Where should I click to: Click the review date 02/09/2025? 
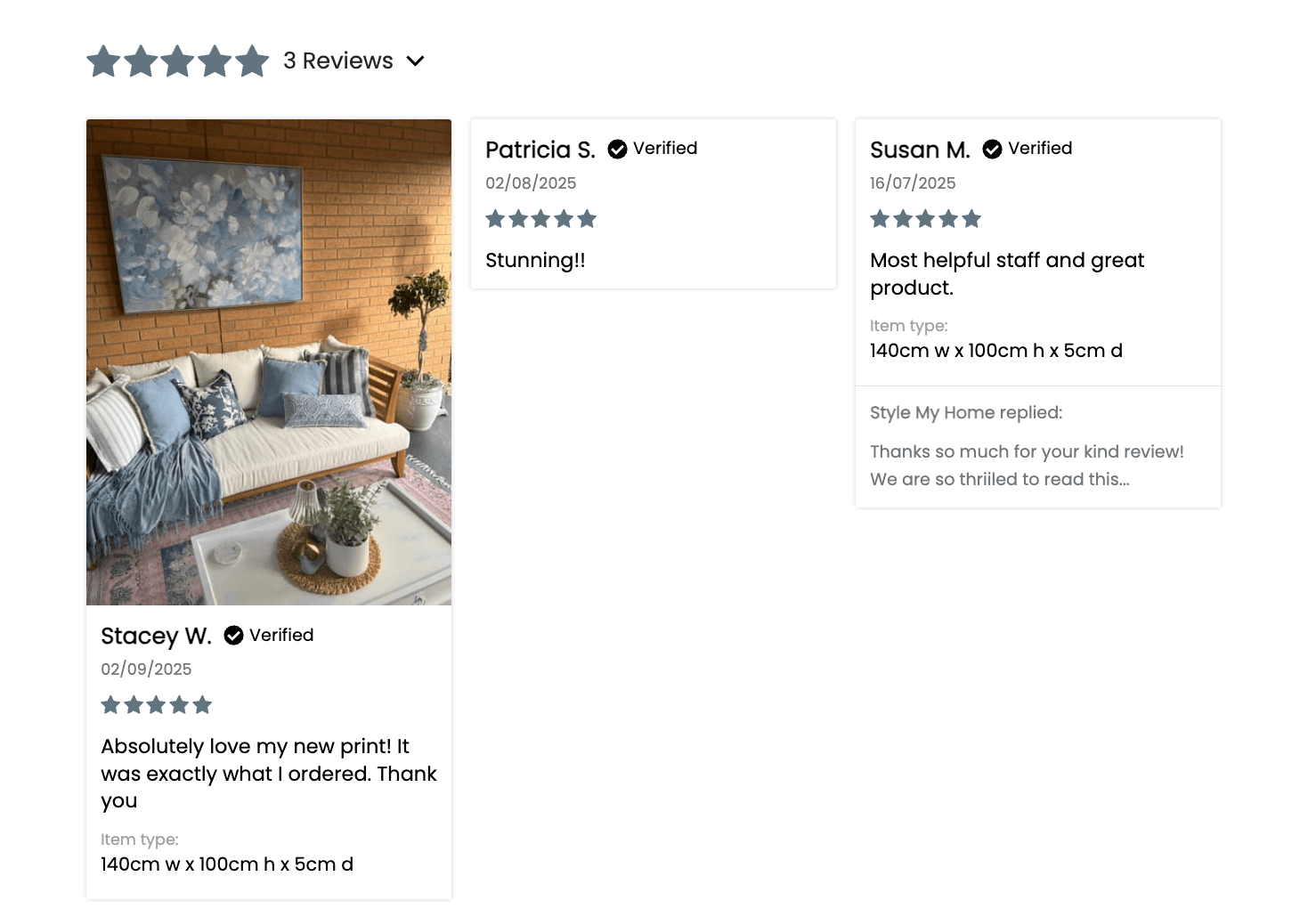click(146, 669)
